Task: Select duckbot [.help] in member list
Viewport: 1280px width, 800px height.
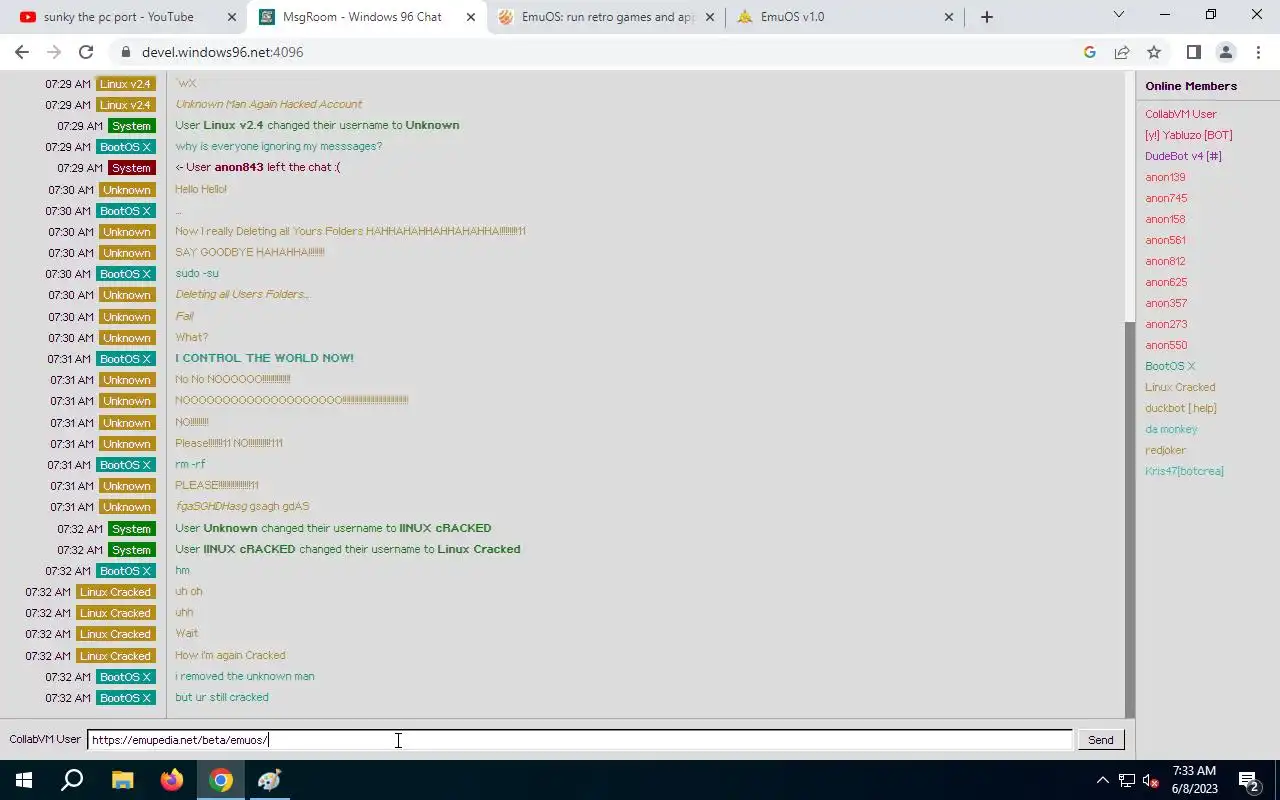Action: 1181,408
